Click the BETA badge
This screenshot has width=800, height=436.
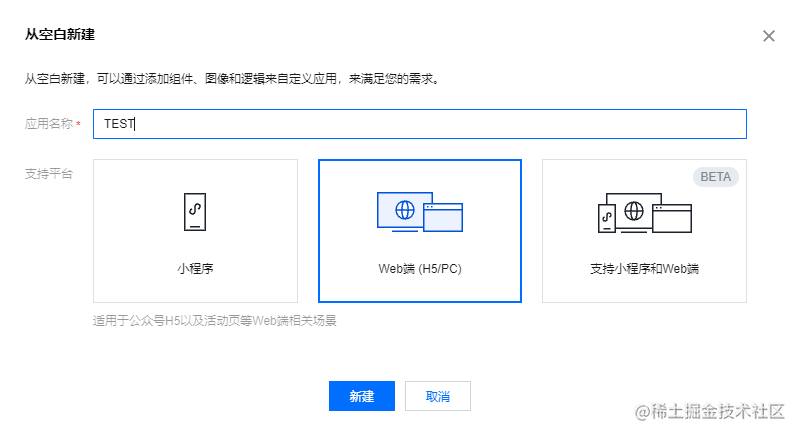[x=716, y=177]
